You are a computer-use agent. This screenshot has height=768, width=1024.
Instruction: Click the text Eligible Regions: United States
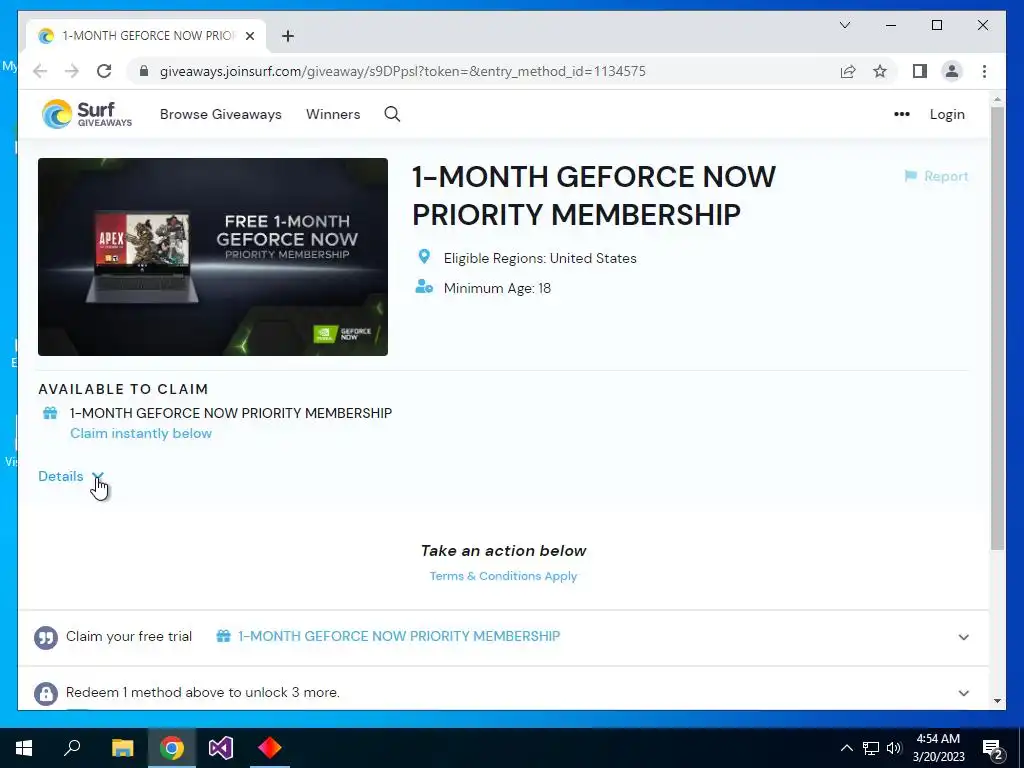540,258
